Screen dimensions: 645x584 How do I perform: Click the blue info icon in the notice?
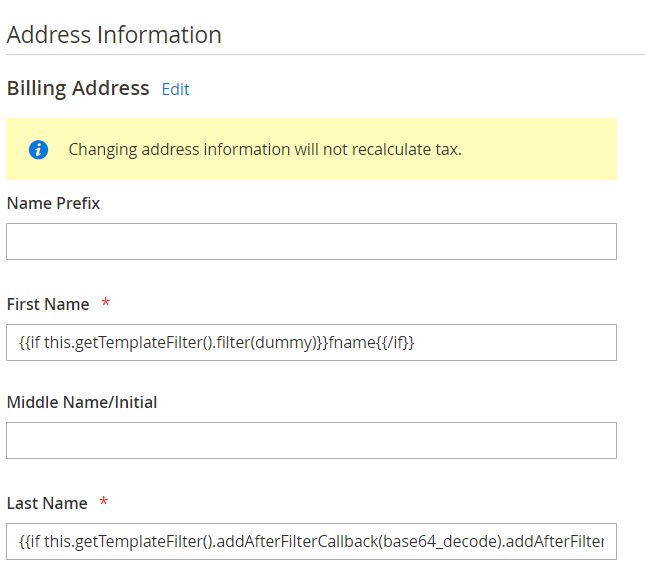click(x=39, y=150)
